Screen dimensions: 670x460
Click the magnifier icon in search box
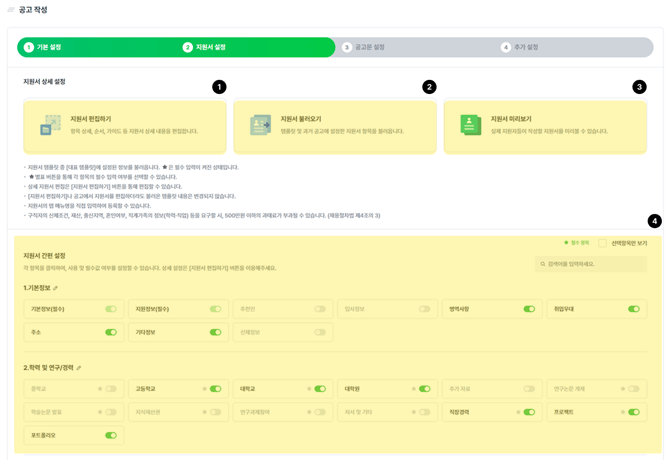(x=543, y=265)
